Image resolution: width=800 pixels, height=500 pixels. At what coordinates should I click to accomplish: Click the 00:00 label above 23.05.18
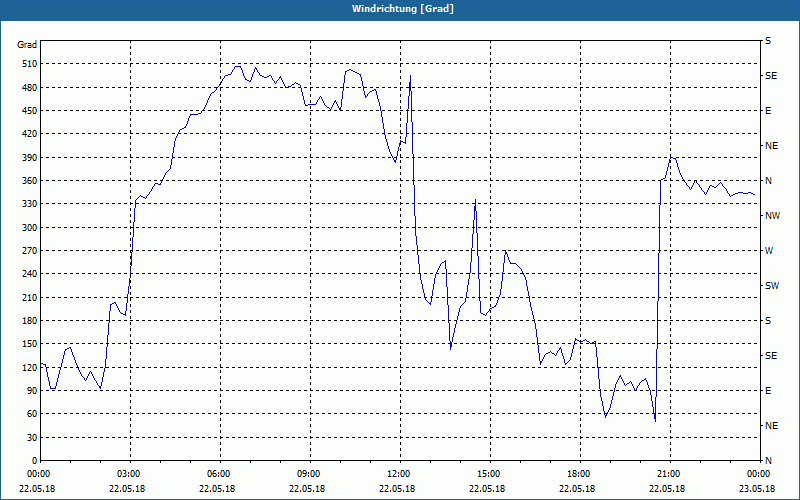(x=759, y=474)
